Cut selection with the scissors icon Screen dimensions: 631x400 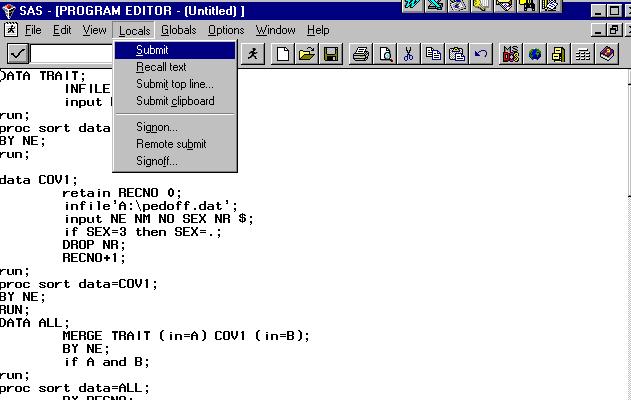tap(408, 54)
